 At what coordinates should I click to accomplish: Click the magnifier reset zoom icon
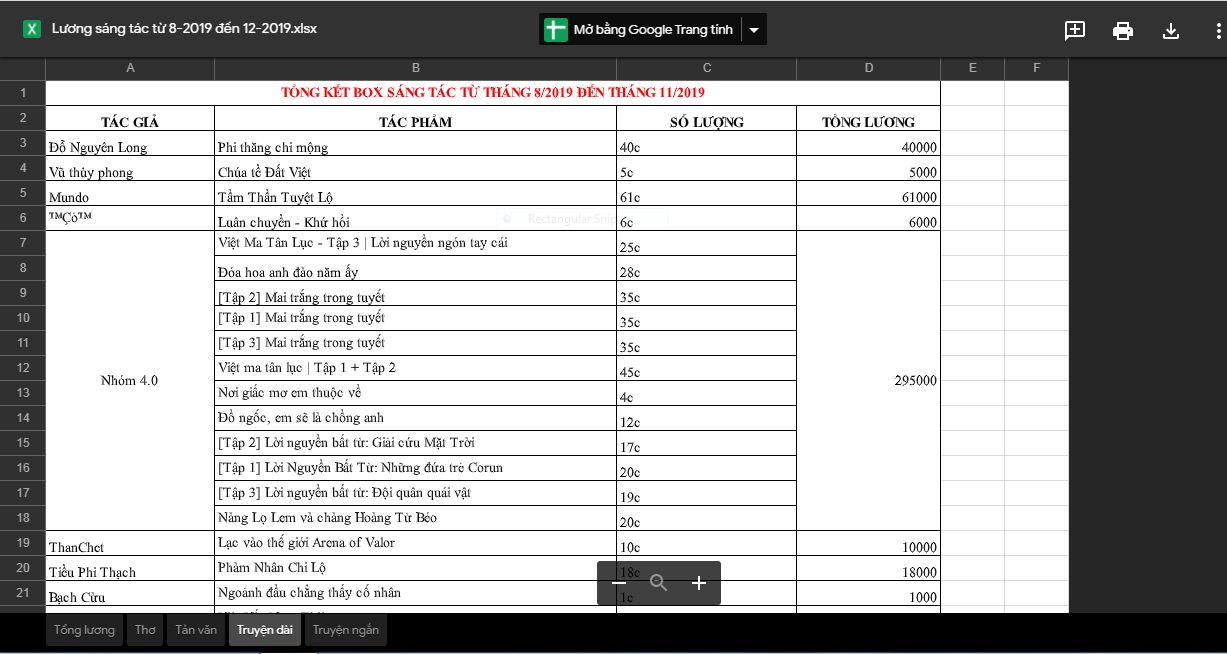click(x=658, y=583)
